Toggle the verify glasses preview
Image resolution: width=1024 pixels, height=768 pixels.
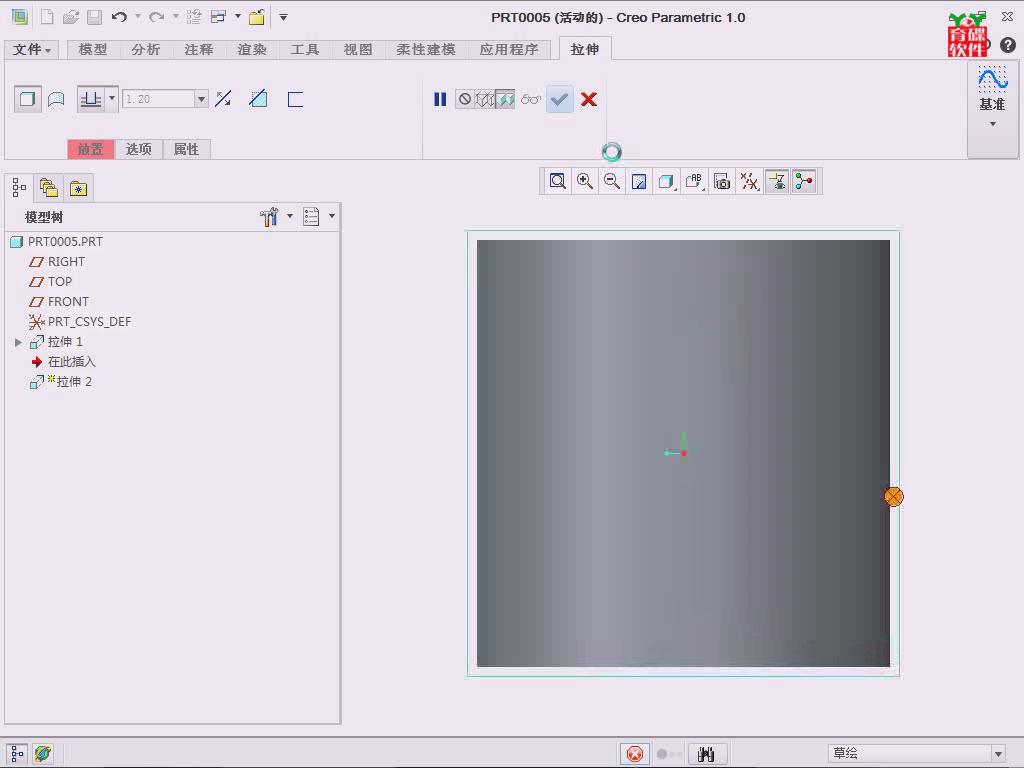531,99
